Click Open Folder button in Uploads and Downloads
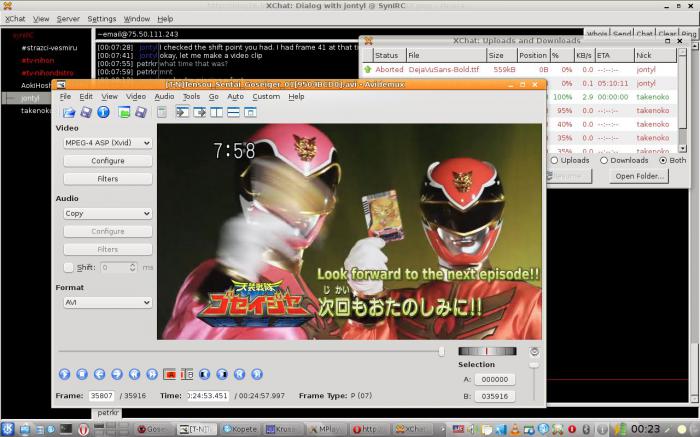Viewport: 700px width, 437px height. 639,176
